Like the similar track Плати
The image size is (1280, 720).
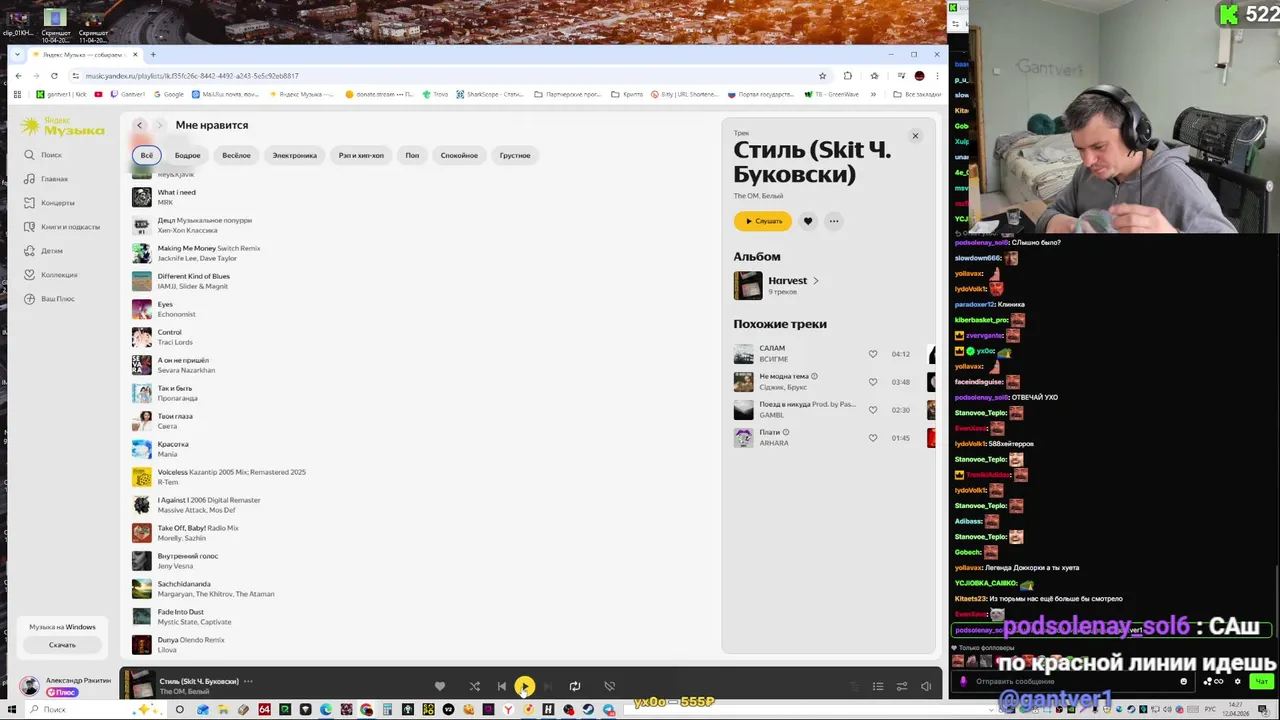coord(872,438)
